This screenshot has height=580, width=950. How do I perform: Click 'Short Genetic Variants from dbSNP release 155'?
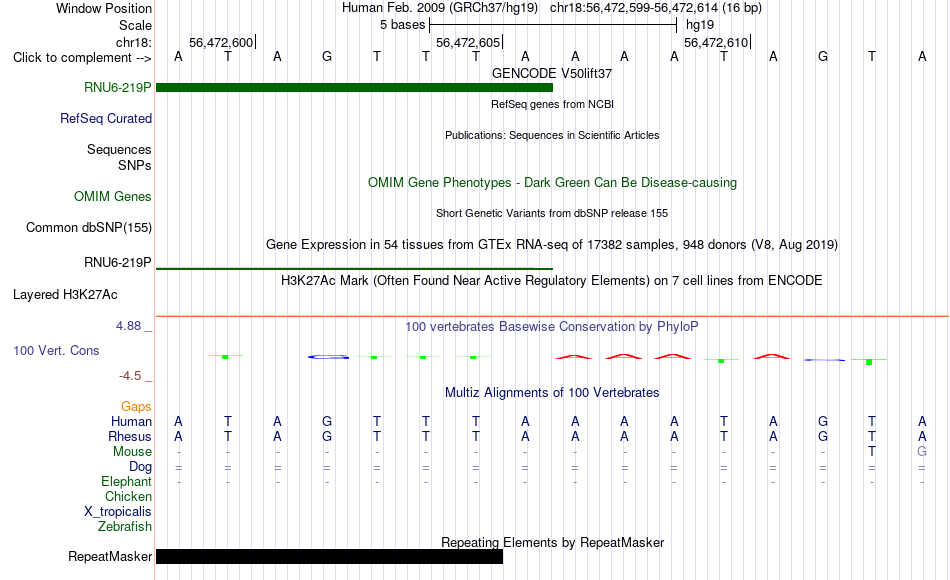pos(552,213)
